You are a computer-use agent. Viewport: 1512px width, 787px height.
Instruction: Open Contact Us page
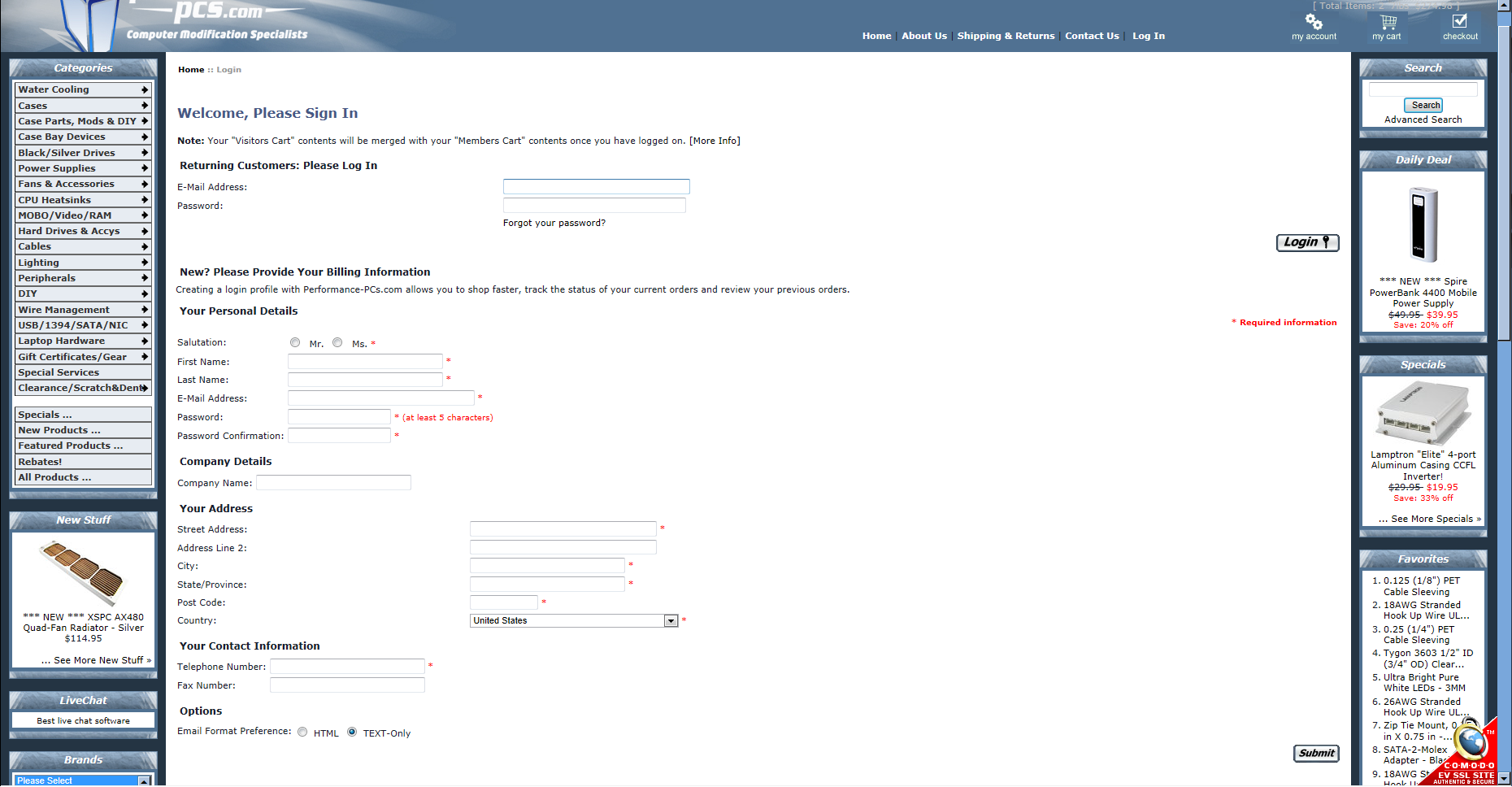click(1092, 36)
